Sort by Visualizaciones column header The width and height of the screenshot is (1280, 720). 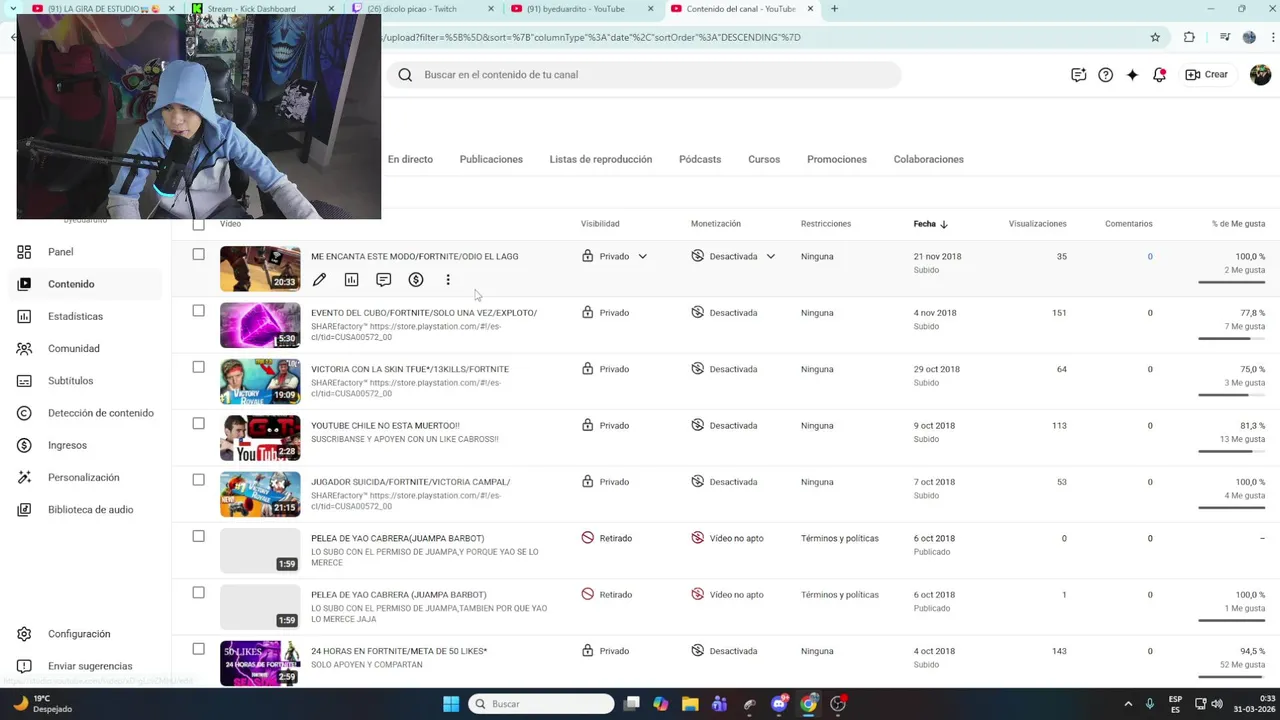click(x=1037, y=224)
